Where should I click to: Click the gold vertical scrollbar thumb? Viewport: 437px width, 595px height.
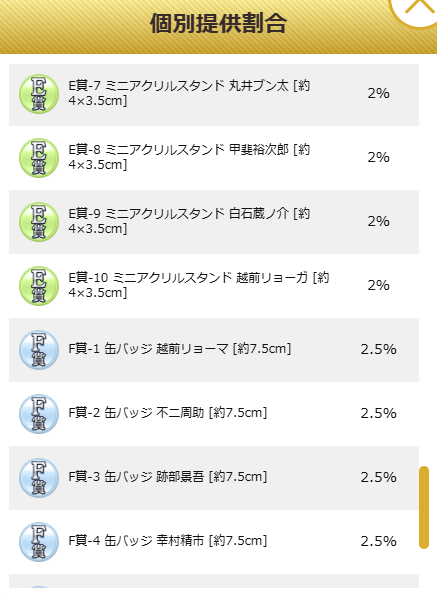[424, 507]
